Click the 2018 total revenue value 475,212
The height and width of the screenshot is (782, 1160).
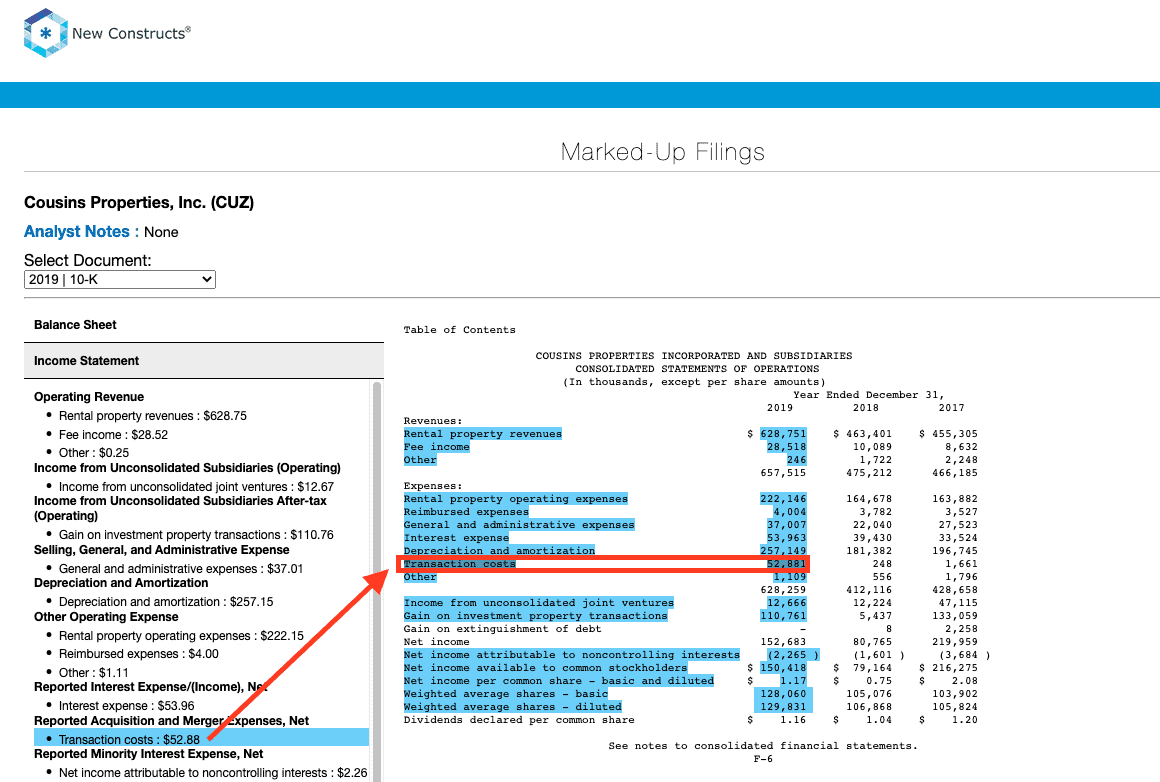(869, 473)
